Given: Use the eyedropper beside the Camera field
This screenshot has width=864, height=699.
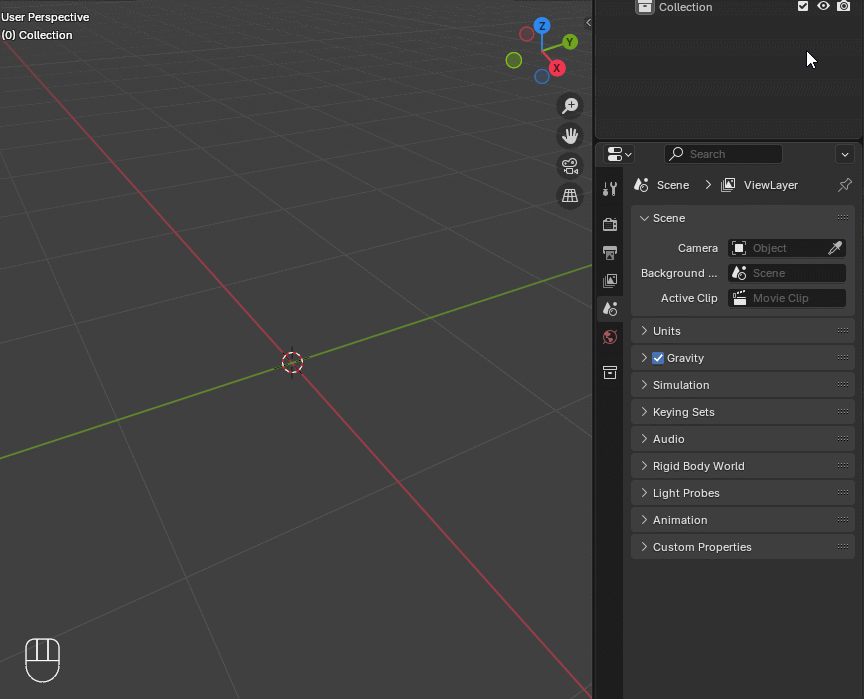Looking at the screenshot, I should point(837,247).
